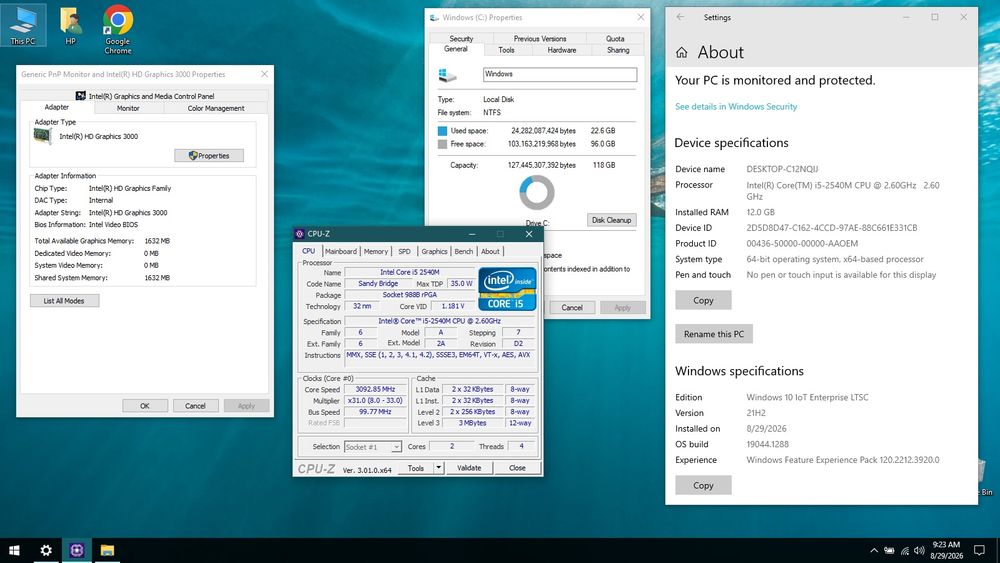
Task: Click Copy under Windows specifications
Action: [703, 485]
